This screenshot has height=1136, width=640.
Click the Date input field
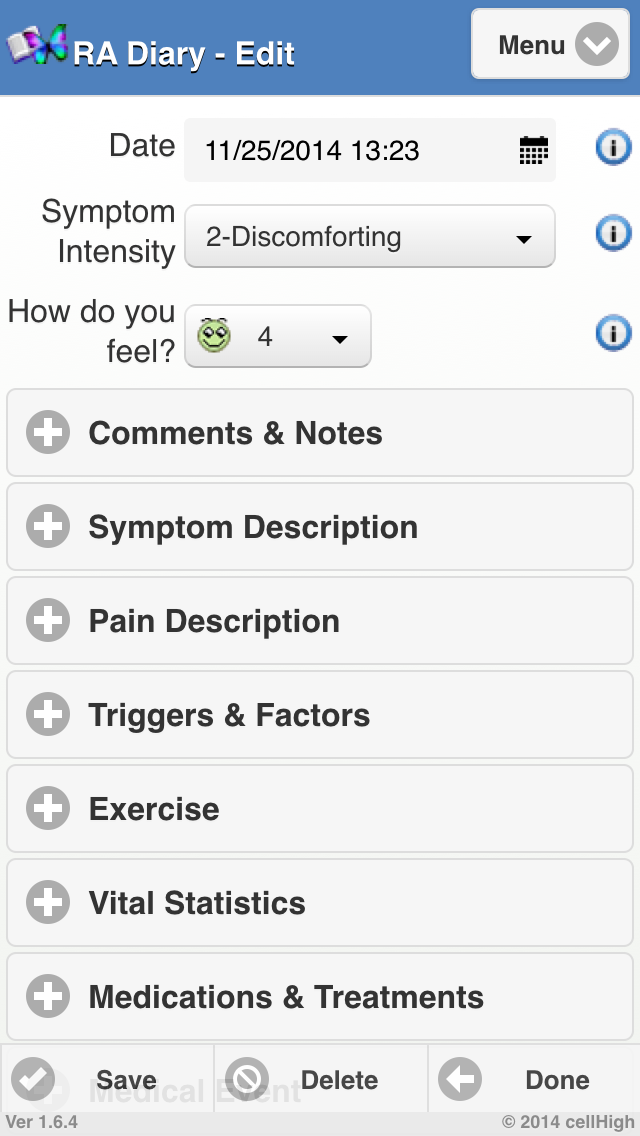(370, 150)
